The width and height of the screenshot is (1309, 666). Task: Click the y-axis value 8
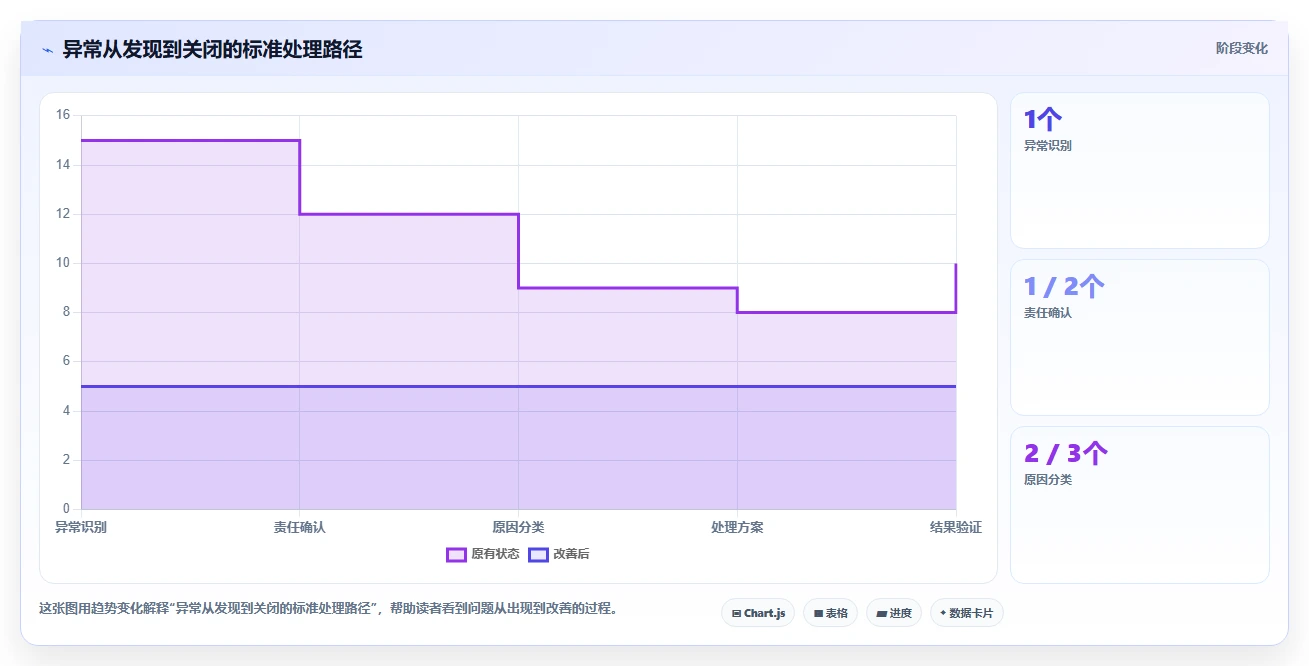pos(66,312)
